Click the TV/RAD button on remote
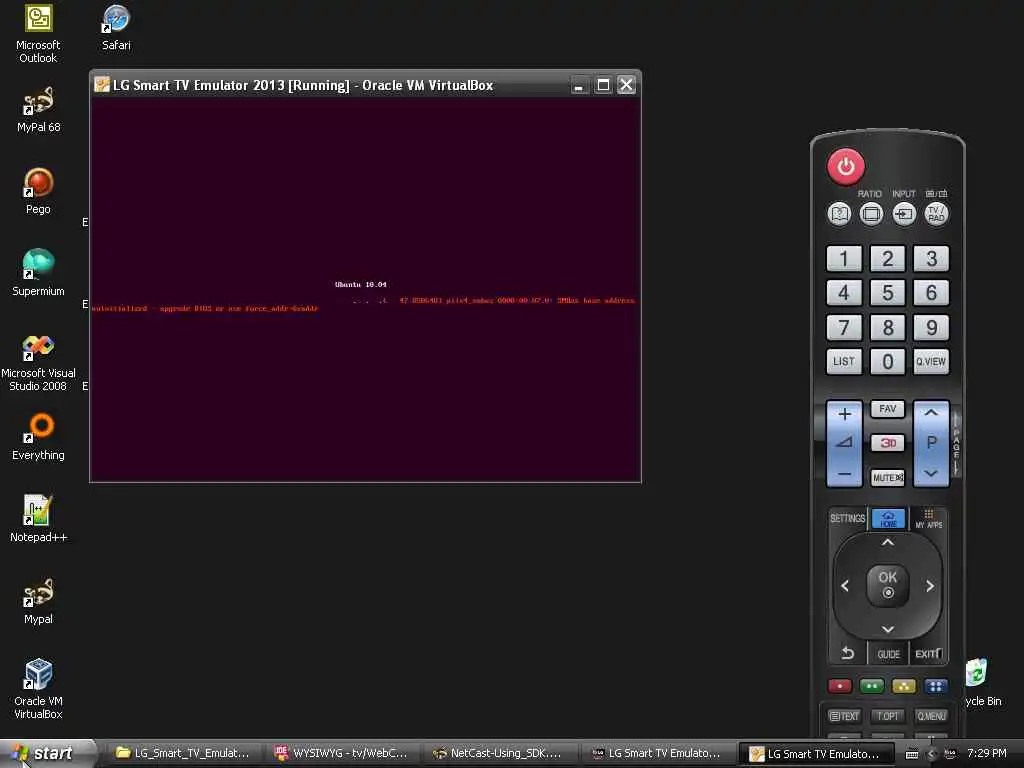This screenshot has width=1024, height=768. click(936, 214)
